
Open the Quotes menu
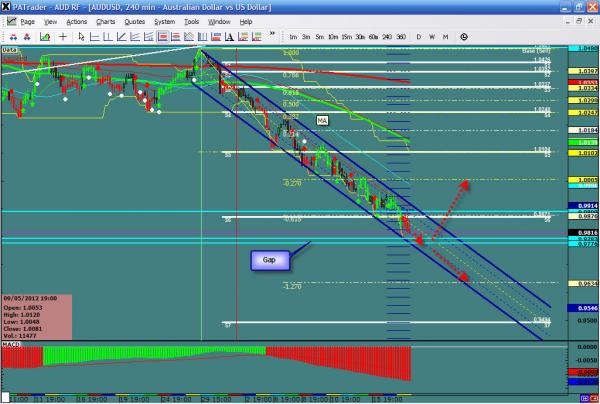pyautogui.click(x=134, y=21)
